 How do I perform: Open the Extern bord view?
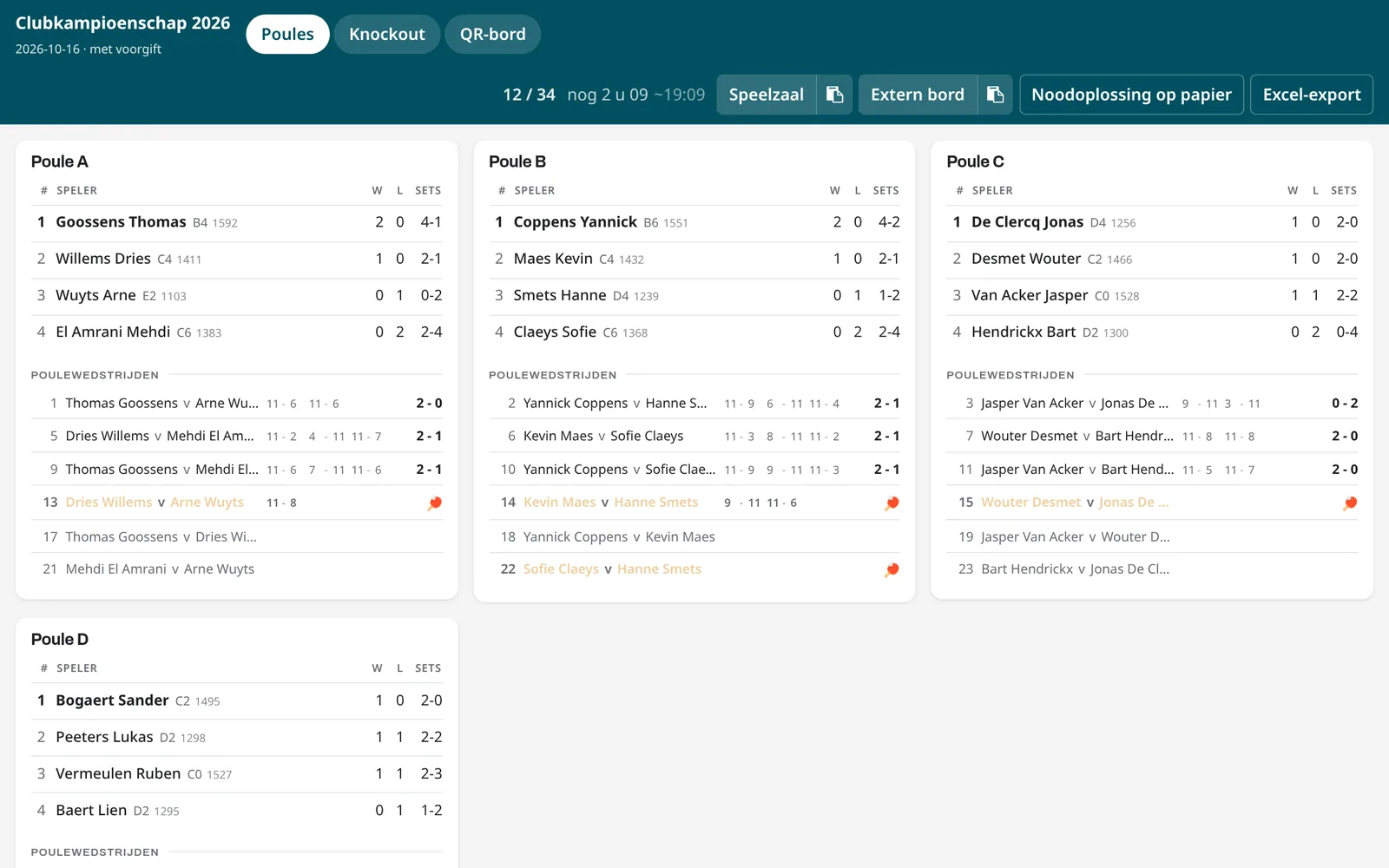click(x=918, y=95)
